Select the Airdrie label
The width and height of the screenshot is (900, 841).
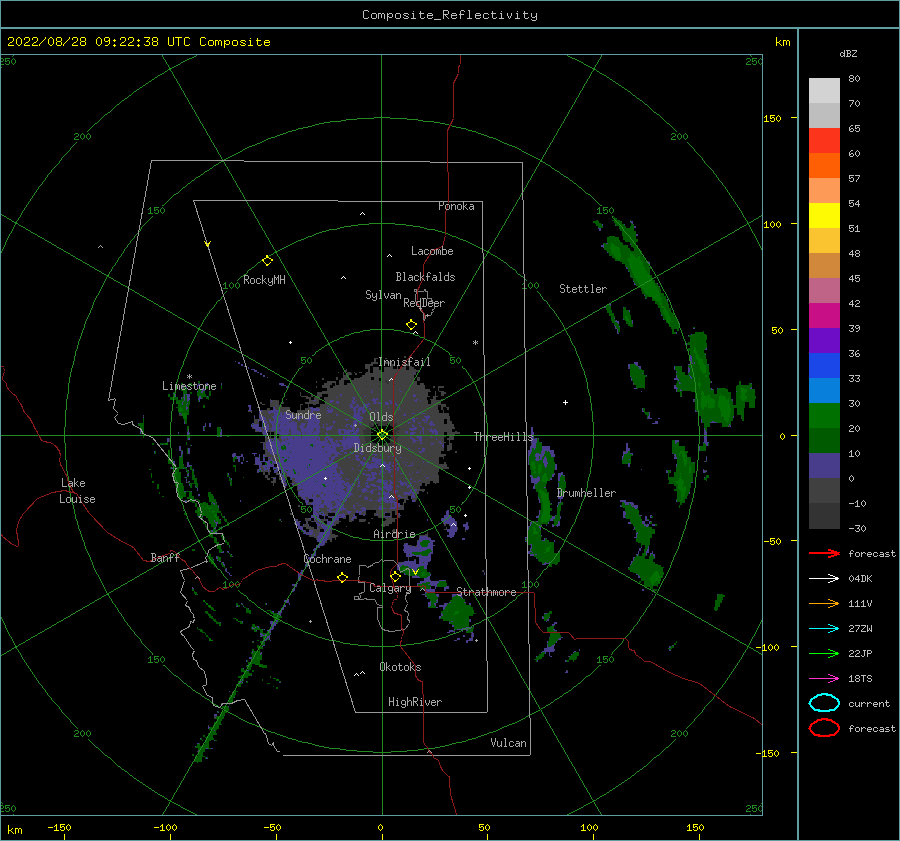click(394, 534)
